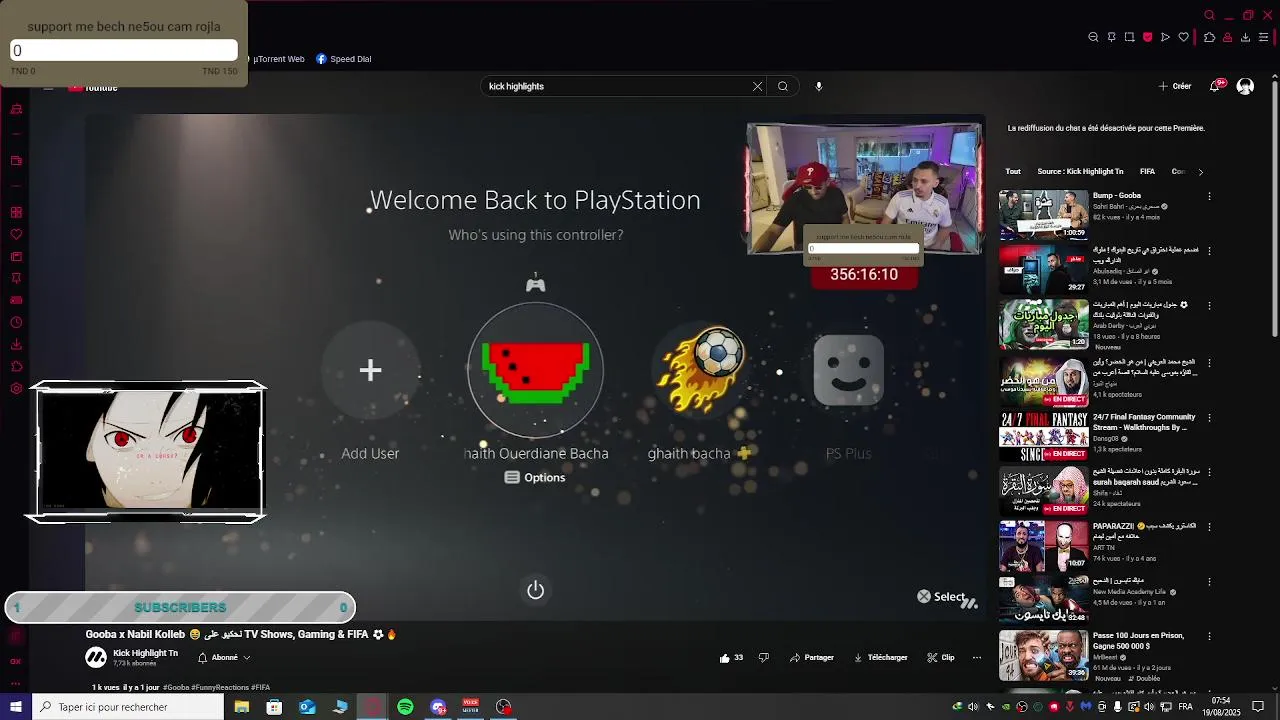The image size is (1280, 720).
Task: Dislike the video with thumbs down
Action: coord(764,658)
